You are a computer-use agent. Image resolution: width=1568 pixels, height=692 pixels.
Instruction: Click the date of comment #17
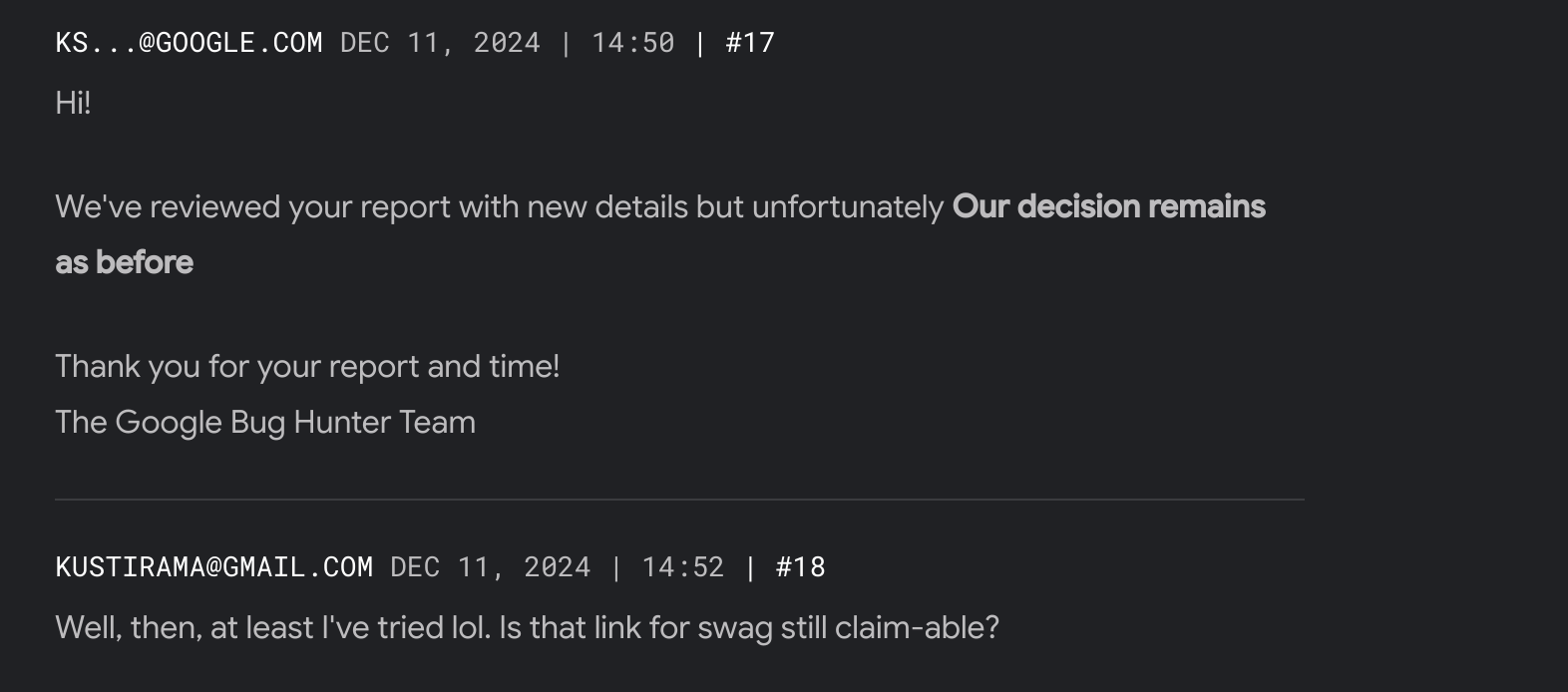pyautogui.click(x=440, y=43)
